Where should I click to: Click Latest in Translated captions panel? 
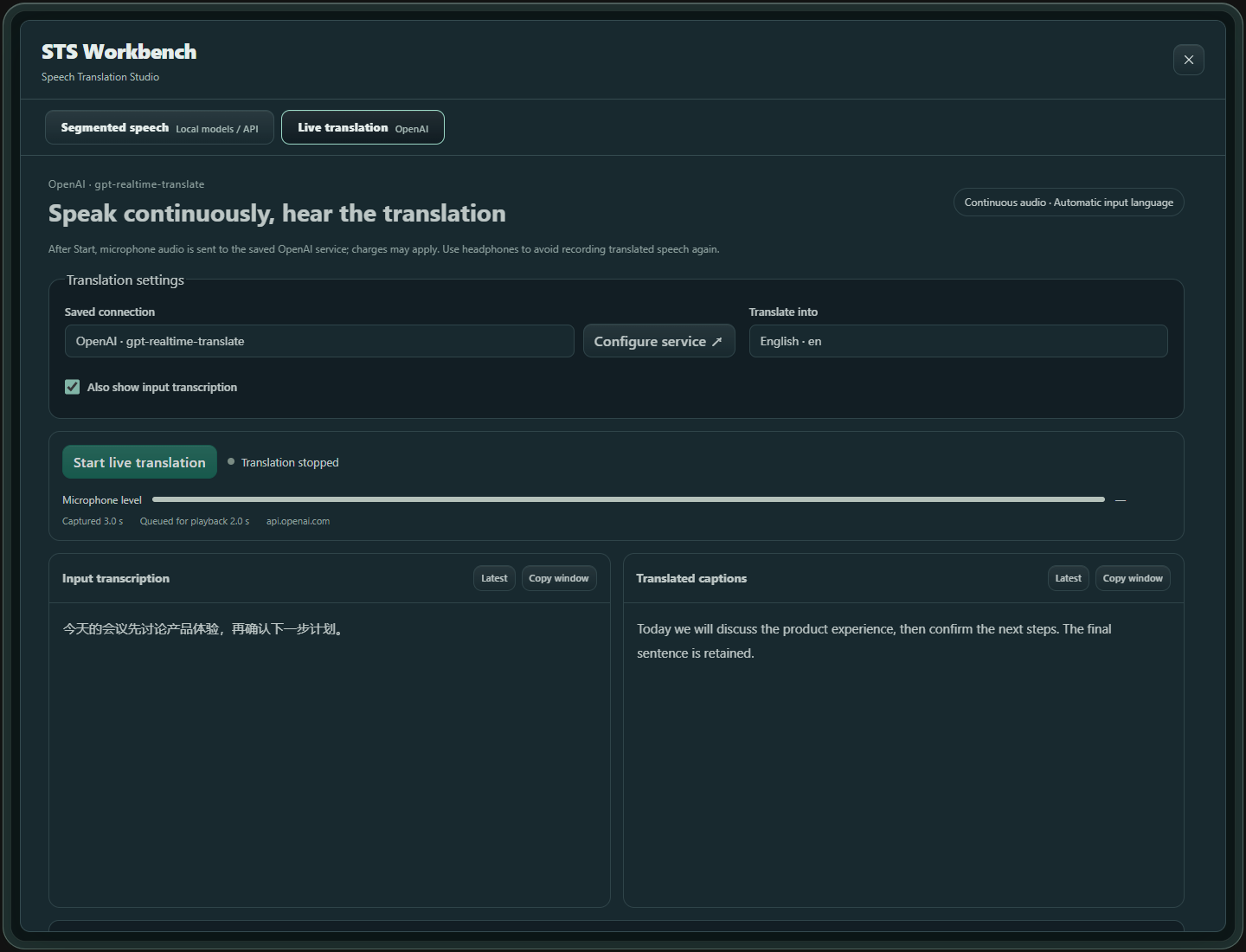[1068, 578]
